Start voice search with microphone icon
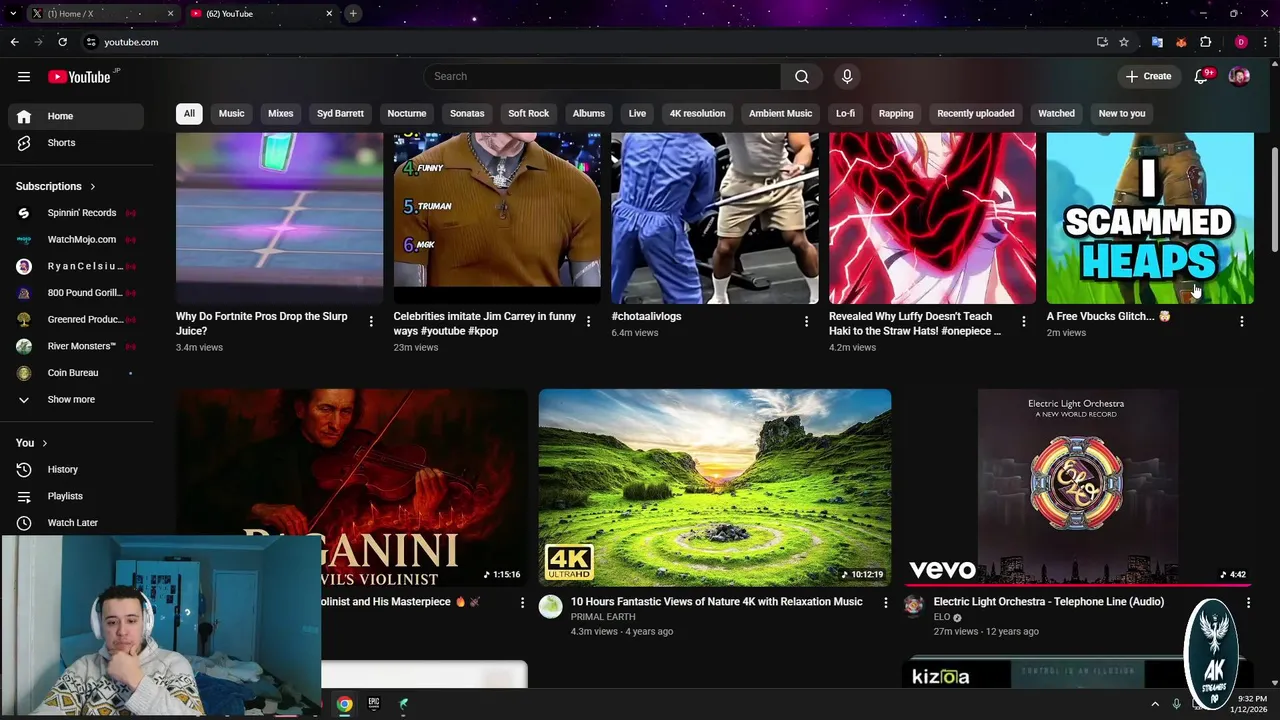The image size is (1280, 720). (x=847, y=77)
